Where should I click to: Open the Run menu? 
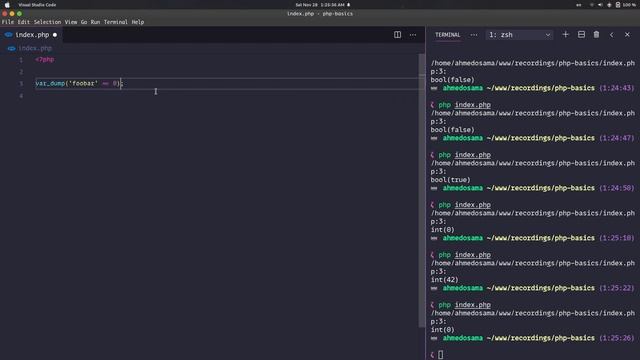click(x=95, y=22)
